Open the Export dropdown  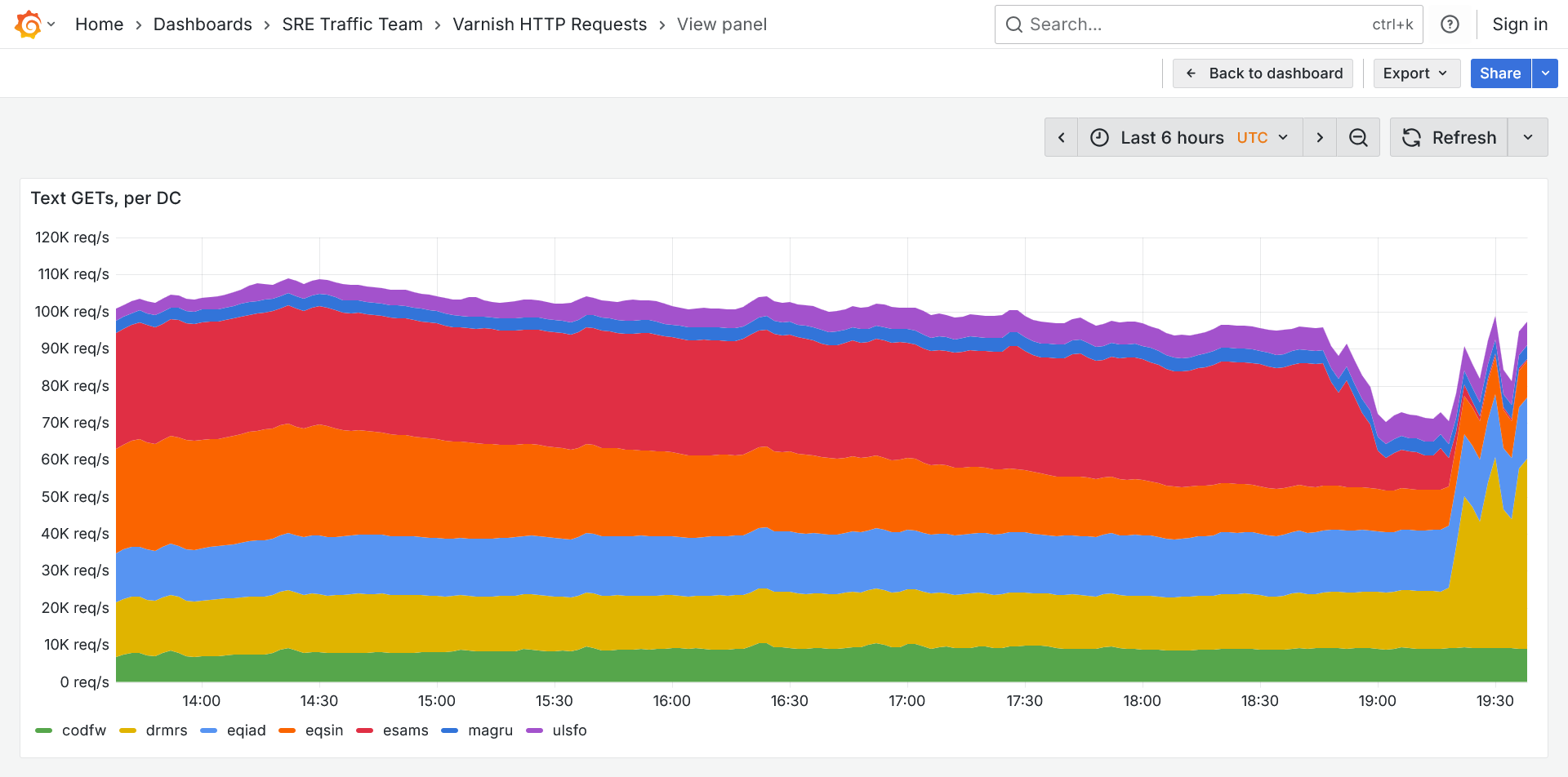1416,73
